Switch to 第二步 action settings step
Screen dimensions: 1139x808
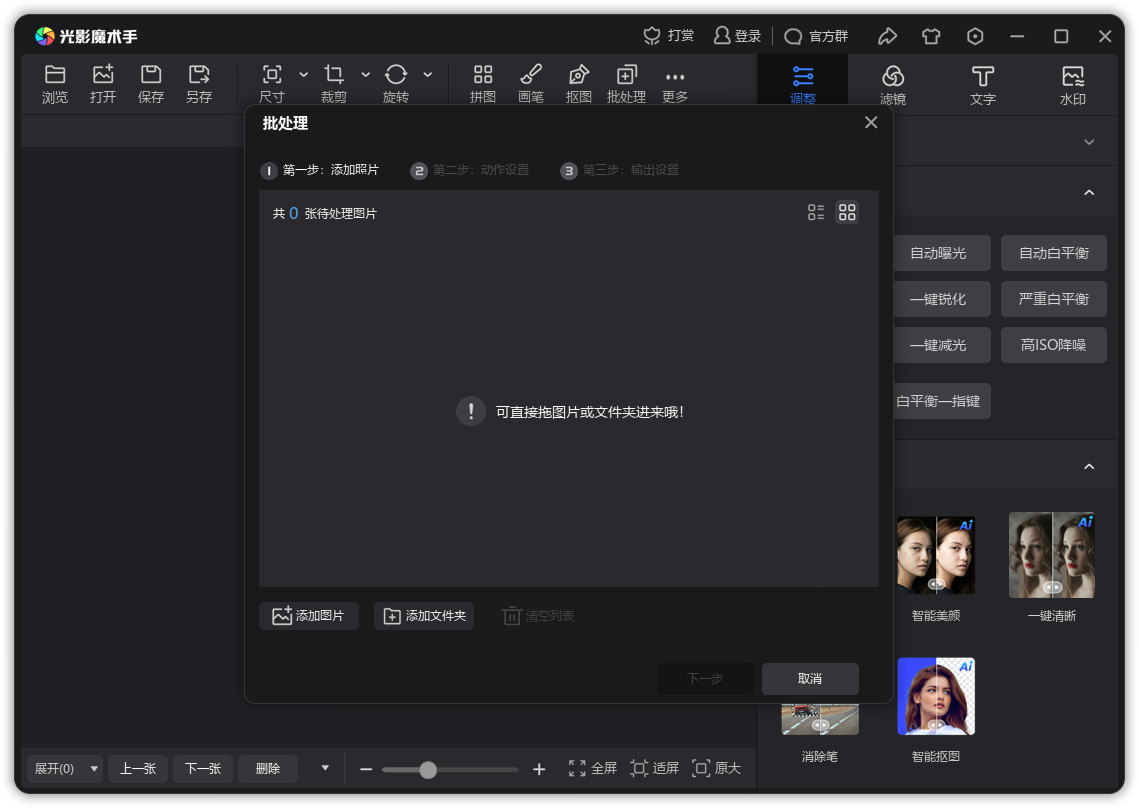470,170
